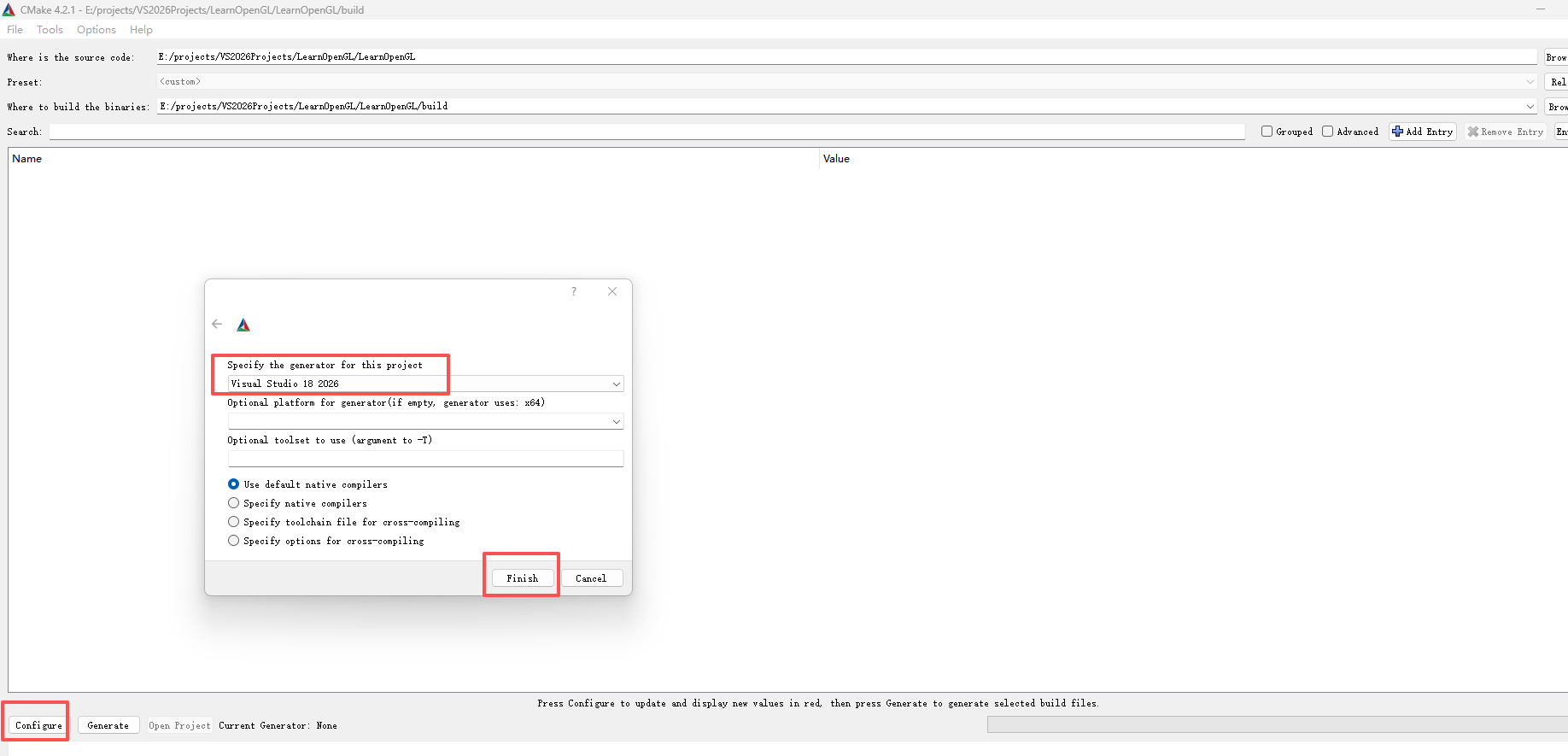Click the help question mark in dialog
The width and height of the screenshot is (1568, 756).
point(574,291)
